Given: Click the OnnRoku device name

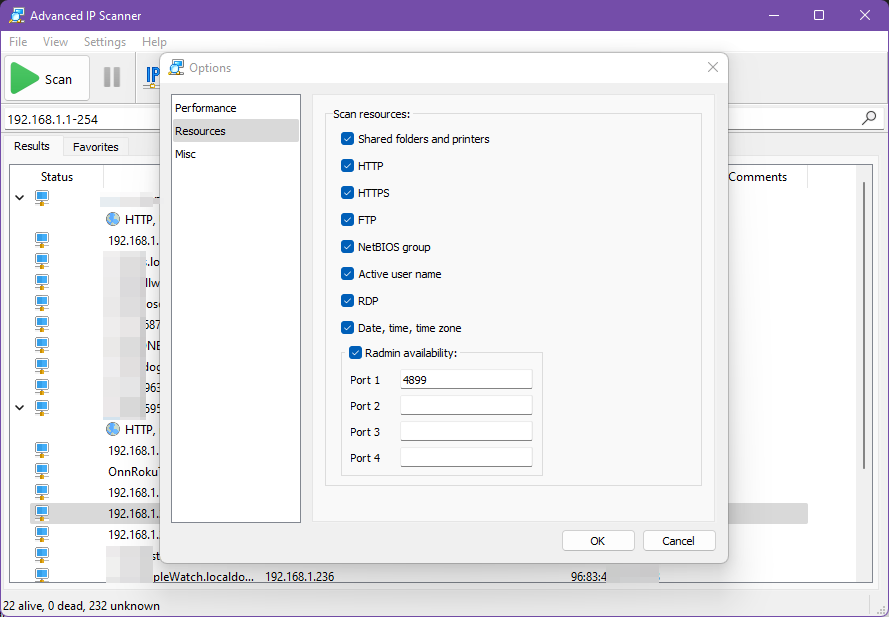Looking at the screenshot, I should coord(134,472).
